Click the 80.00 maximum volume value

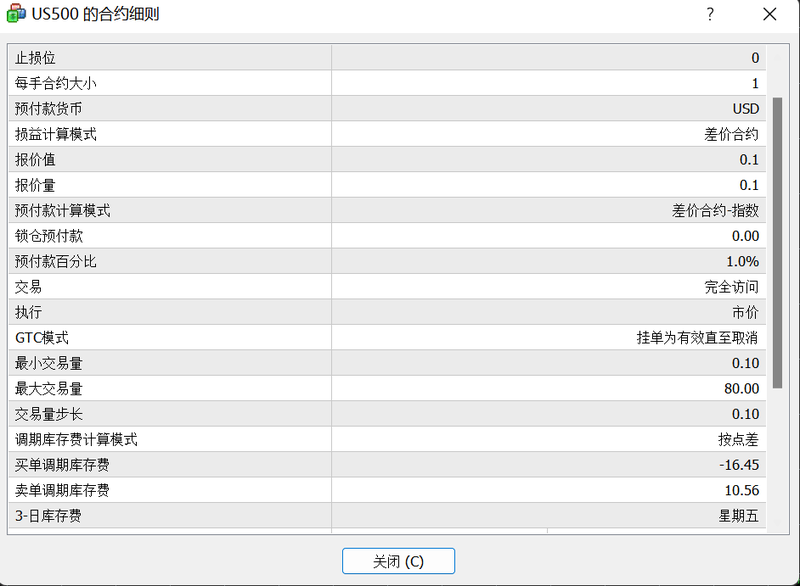click(x=741, y=389)
